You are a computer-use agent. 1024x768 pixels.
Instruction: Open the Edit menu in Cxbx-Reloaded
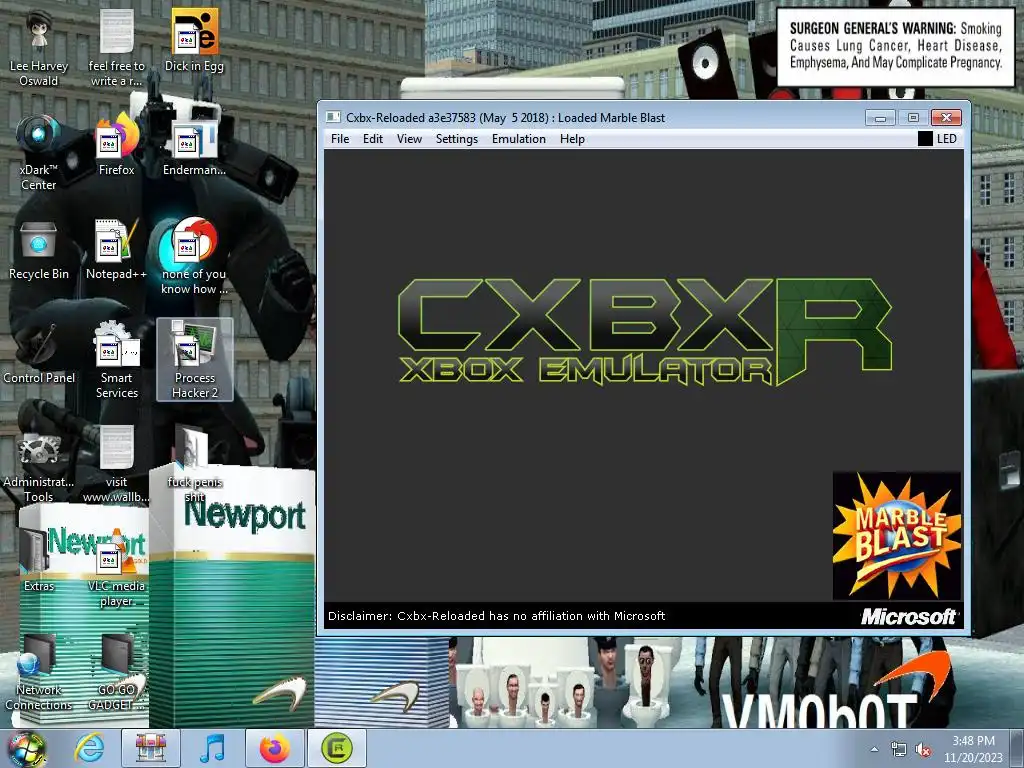373,138
